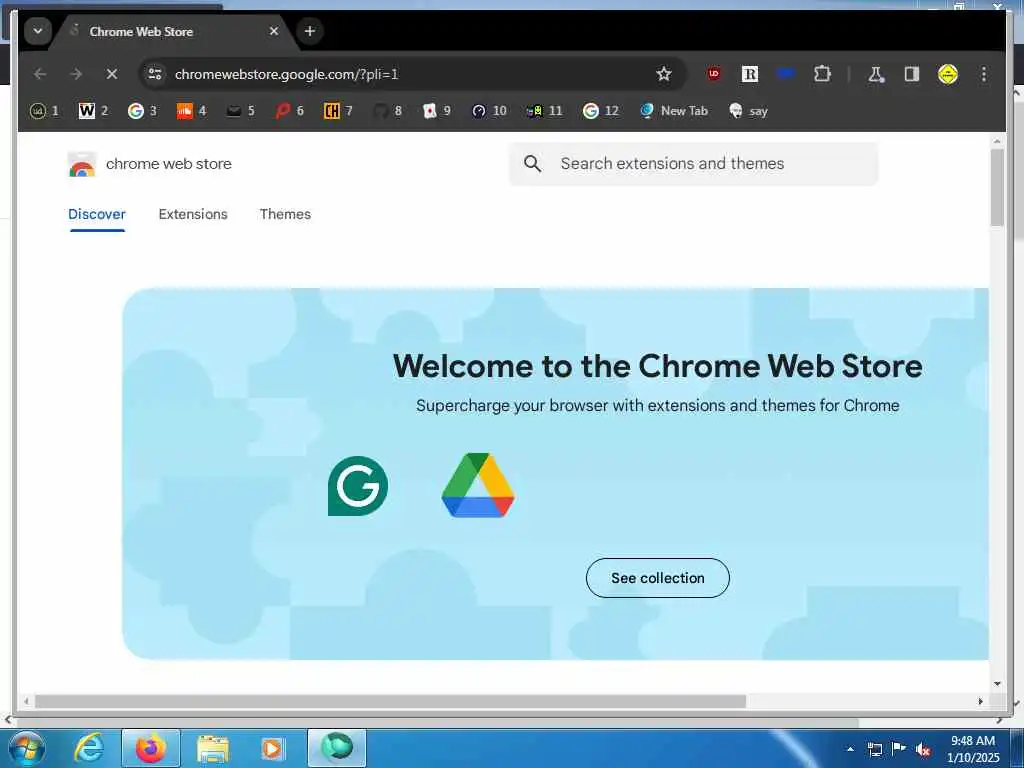
Task: Open Wikipedia bookmark 2
Action: (x=93, y=111)
